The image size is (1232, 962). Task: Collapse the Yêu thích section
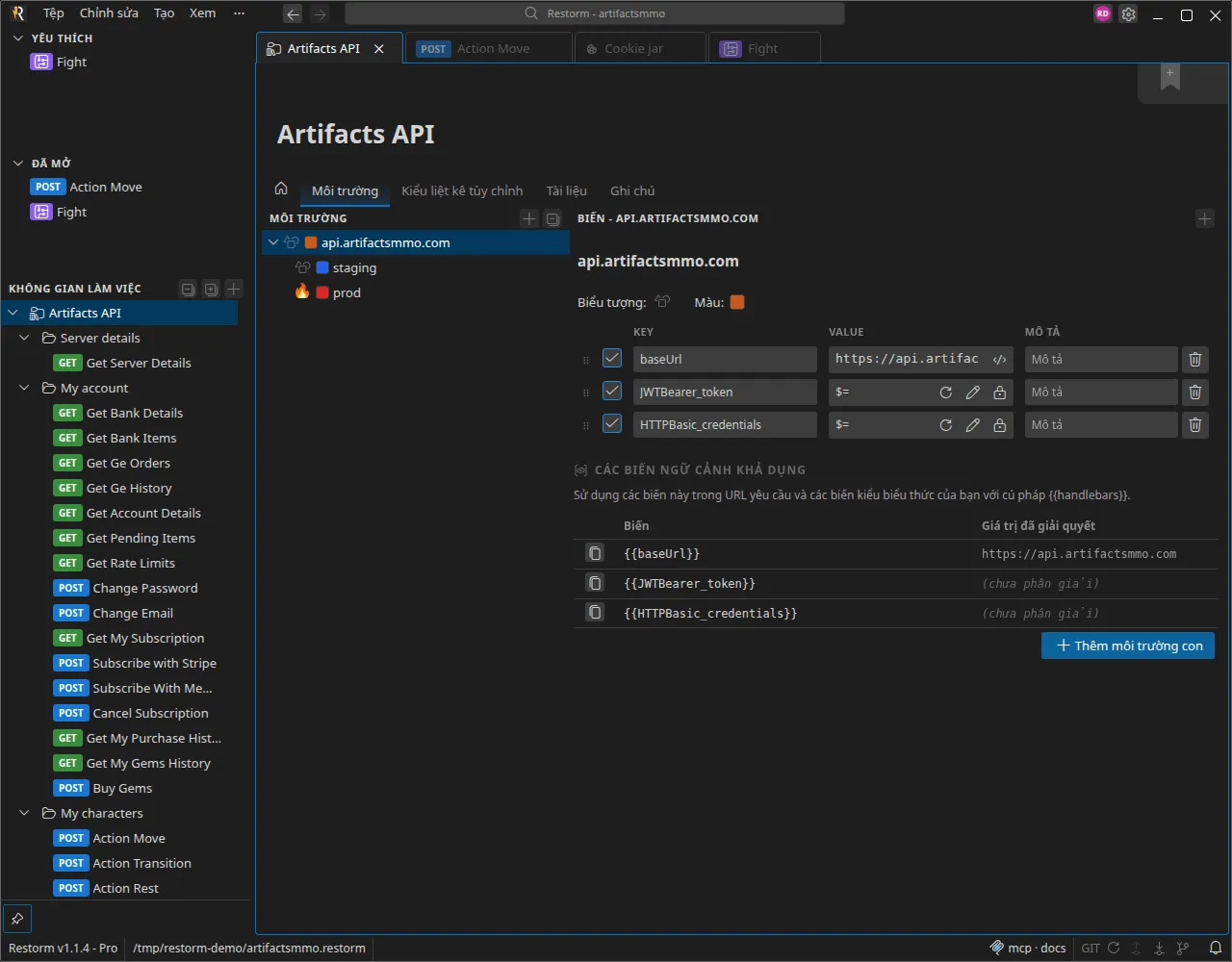coord(17,38)
